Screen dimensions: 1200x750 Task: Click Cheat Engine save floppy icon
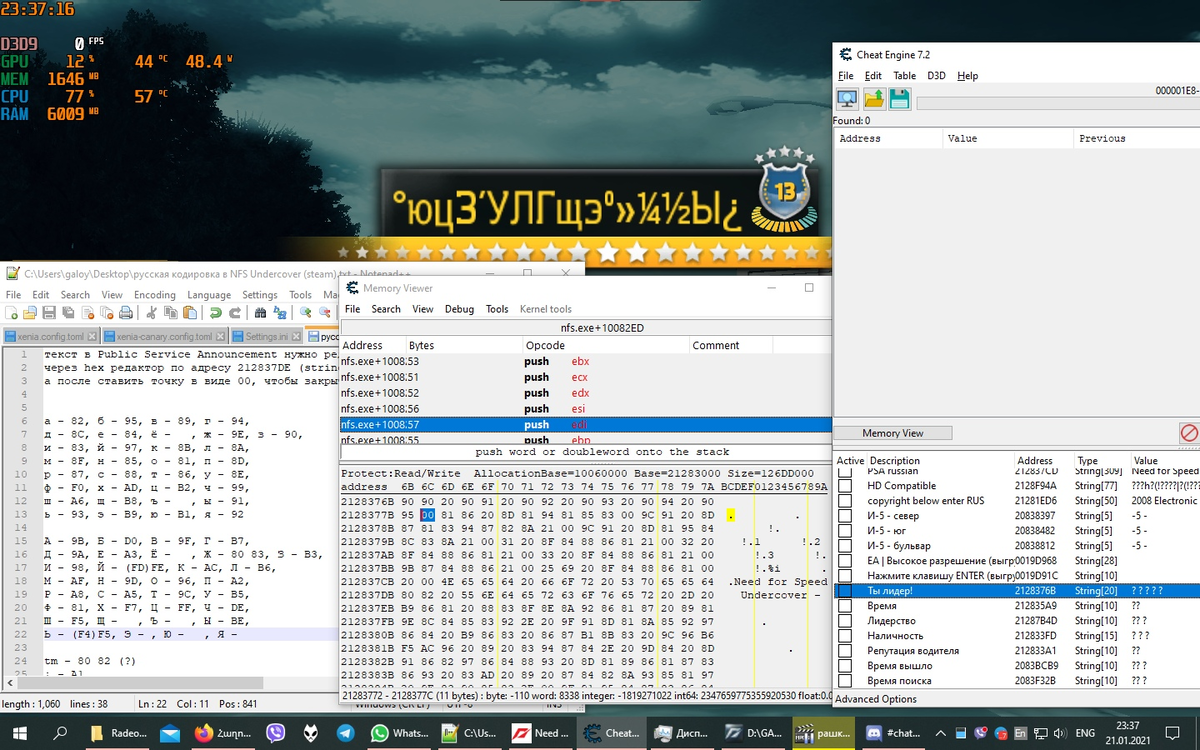899,98
